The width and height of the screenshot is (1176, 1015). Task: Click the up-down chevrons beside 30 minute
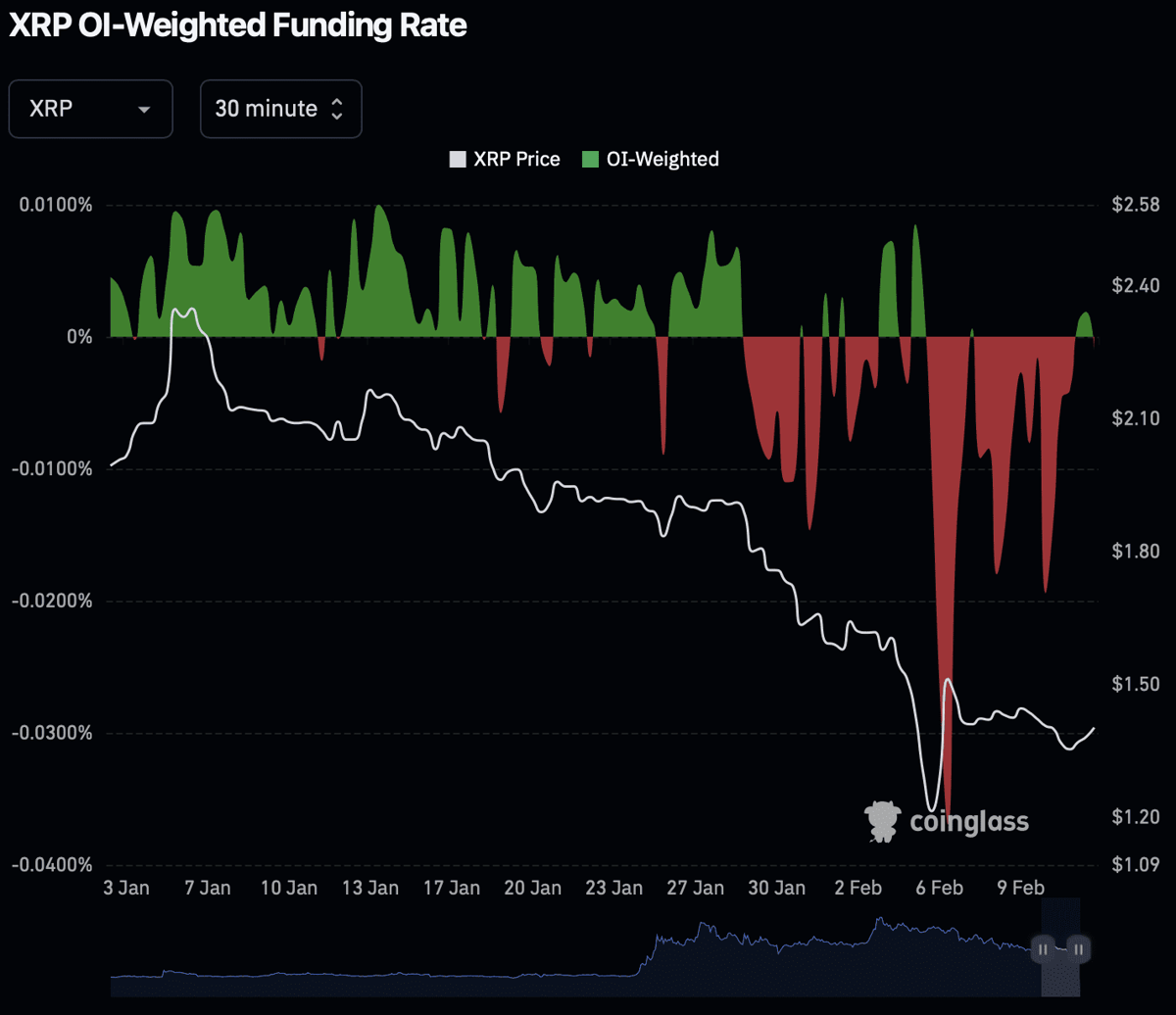click(337, 109)
